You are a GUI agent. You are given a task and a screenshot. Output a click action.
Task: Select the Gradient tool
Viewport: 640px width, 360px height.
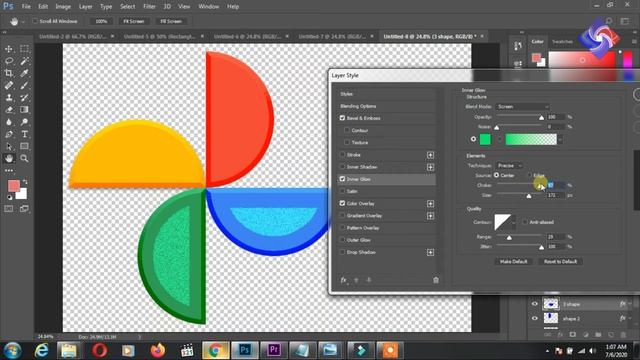pos(24,109)
